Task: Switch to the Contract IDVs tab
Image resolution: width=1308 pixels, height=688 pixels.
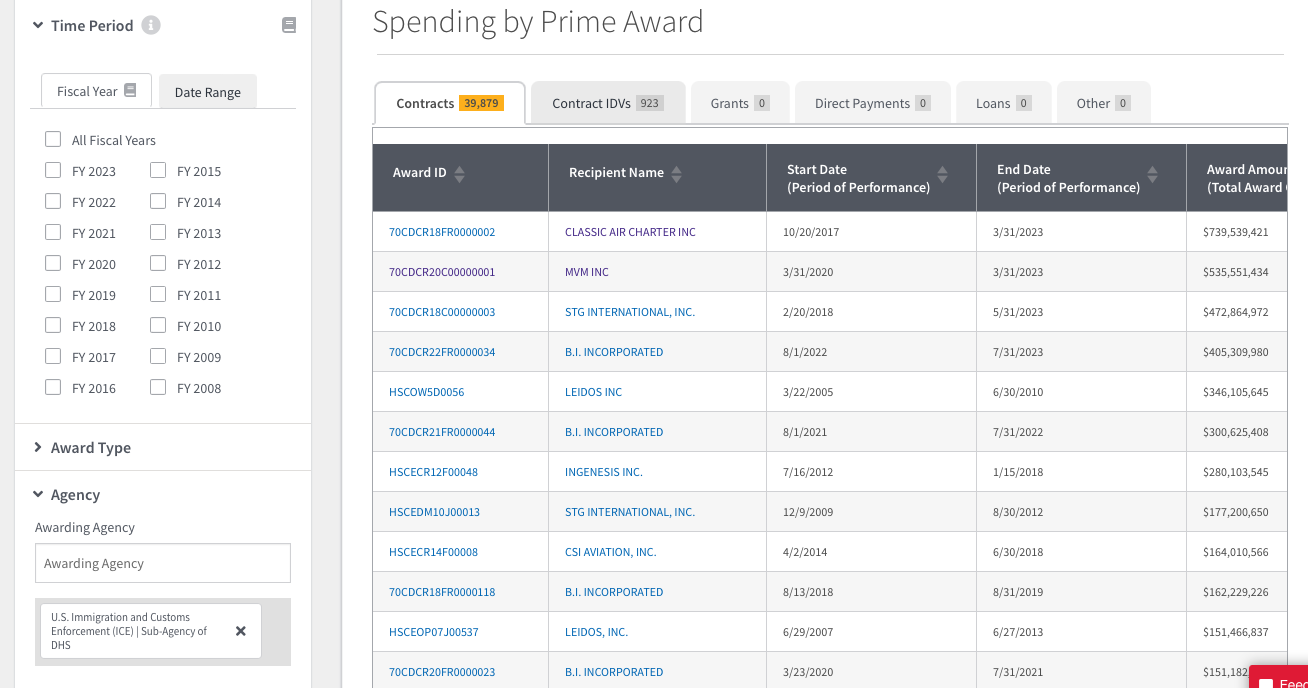Action: (608, 102)
